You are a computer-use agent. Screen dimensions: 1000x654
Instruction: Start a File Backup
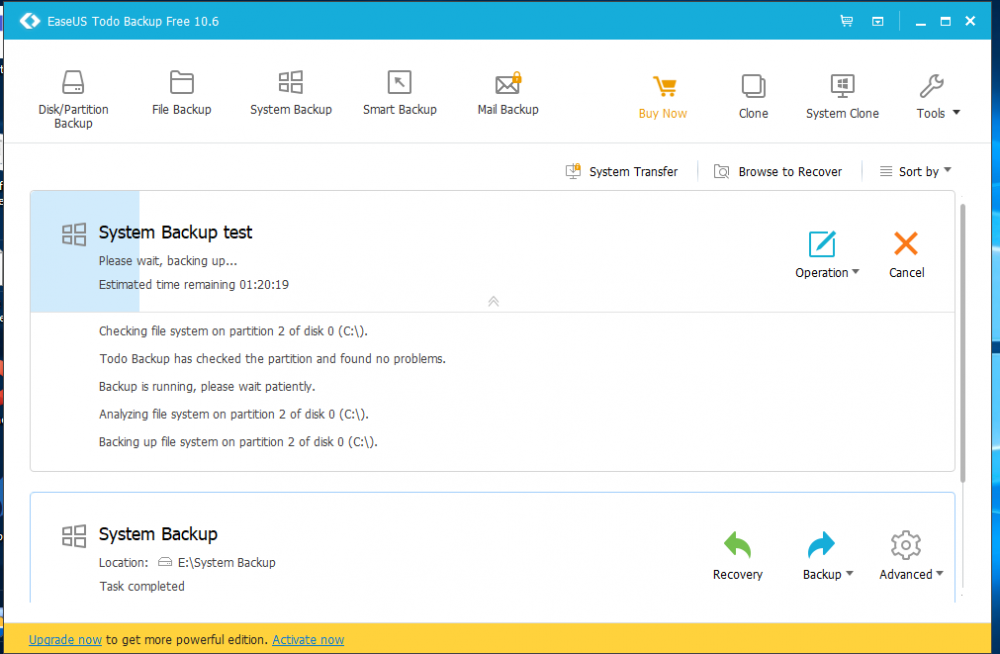[182, 93]
